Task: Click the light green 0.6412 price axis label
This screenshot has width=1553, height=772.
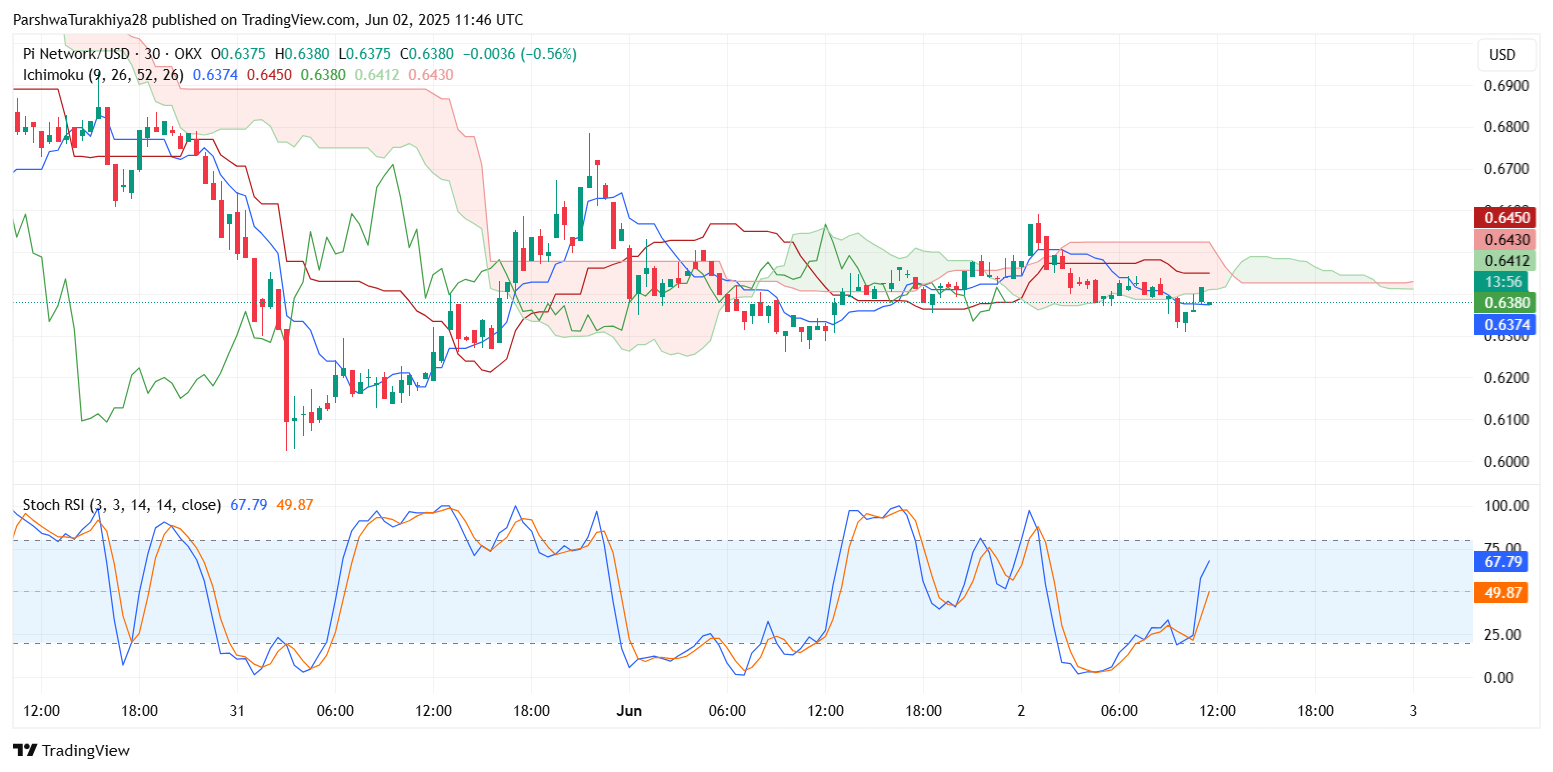Action: tap(1505, 261)
